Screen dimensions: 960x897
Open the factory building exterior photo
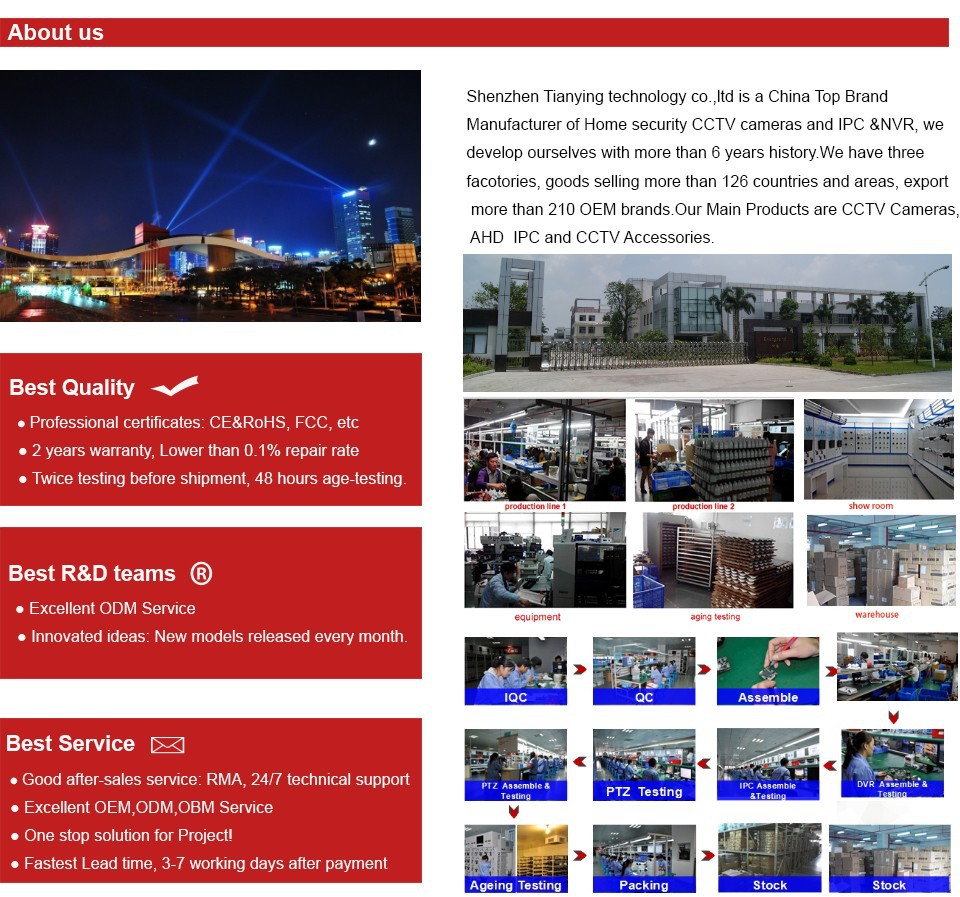coord(706,322)
